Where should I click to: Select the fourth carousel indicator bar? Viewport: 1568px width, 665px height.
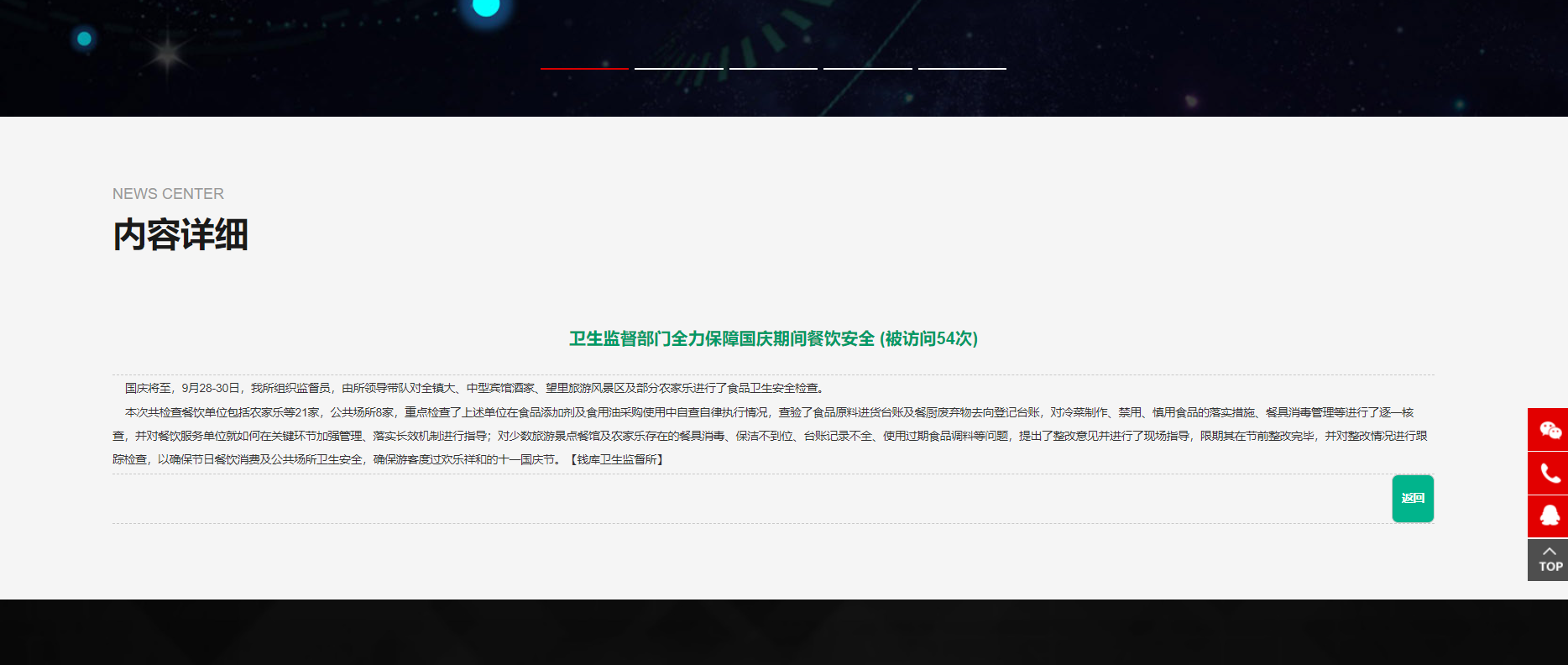coord(867,68)
